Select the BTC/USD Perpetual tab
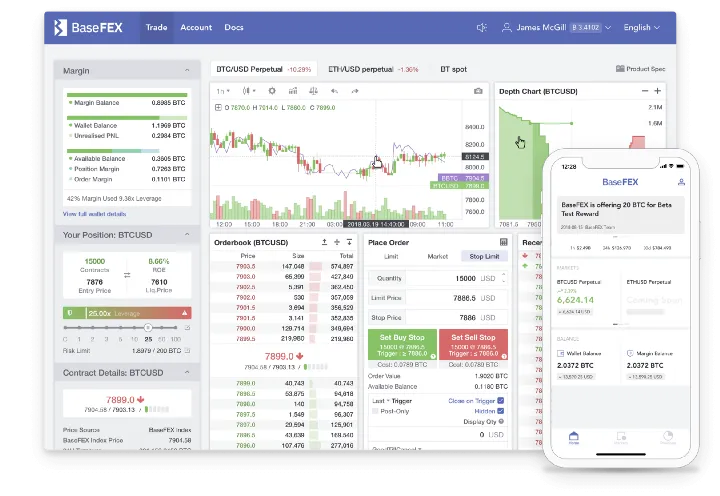Viewport: 720px width, 496px height. coord(264,69)
